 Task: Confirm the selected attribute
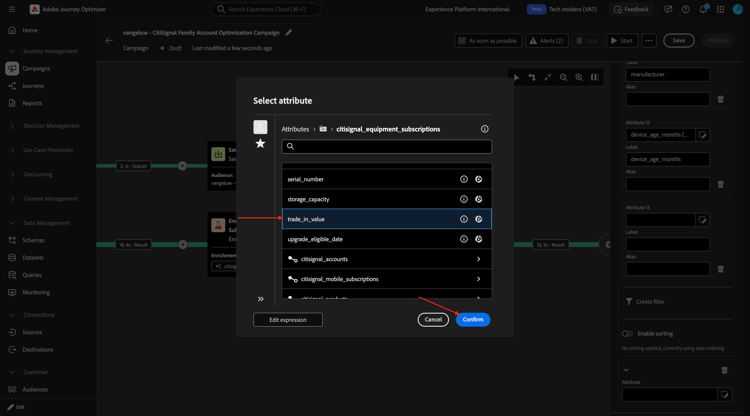pos(473,319)
